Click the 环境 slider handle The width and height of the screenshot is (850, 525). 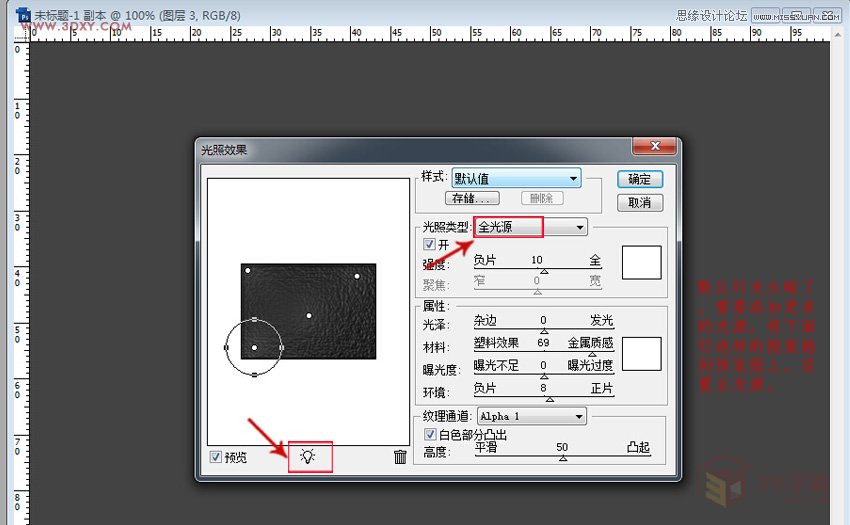tap(550, 399)
